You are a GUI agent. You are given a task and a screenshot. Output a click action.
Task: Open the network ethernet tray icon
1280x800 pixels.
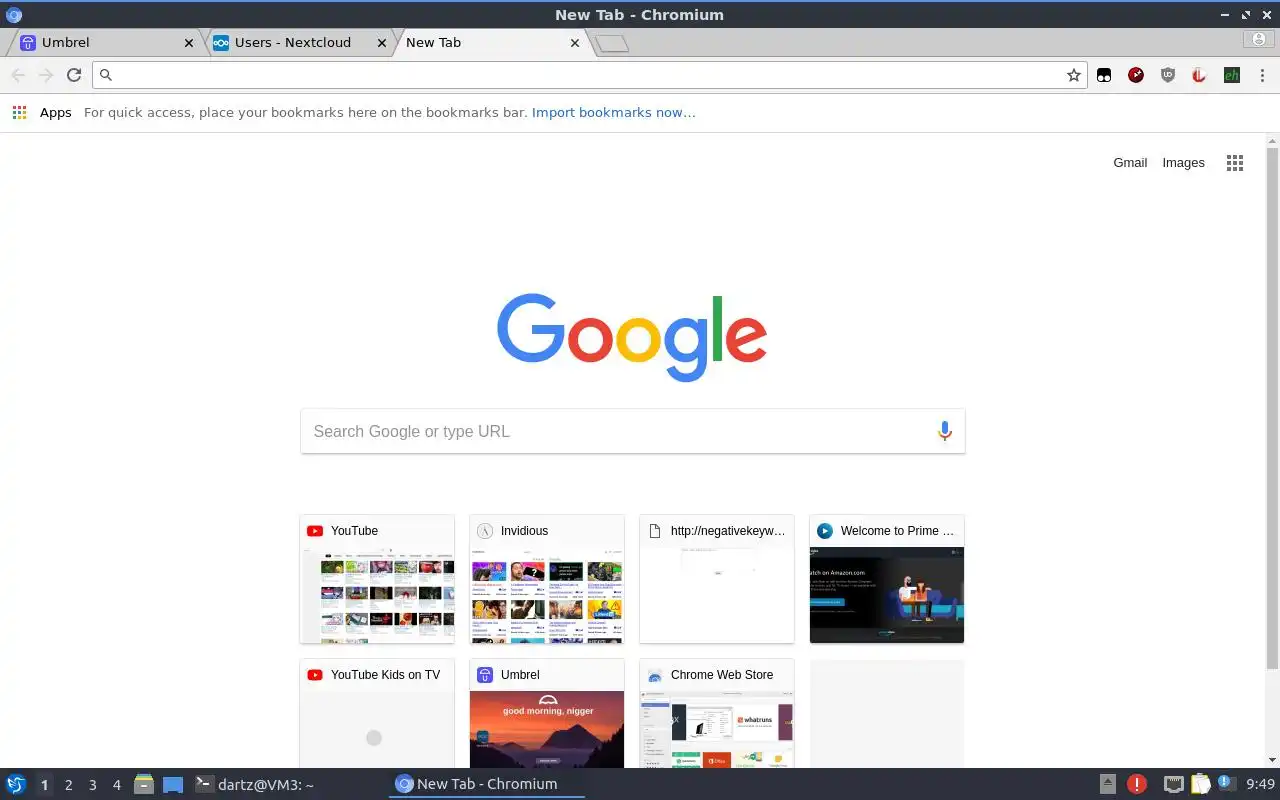[x=1174, y=784]
